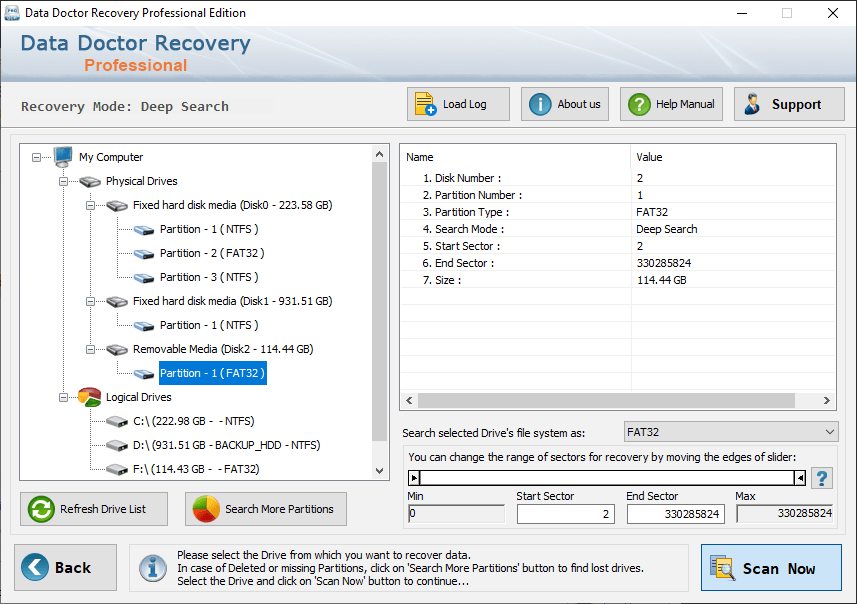Click the '330285824' End Sector value cell
This screenshot has height=604, width=857.
coord(733,263)
